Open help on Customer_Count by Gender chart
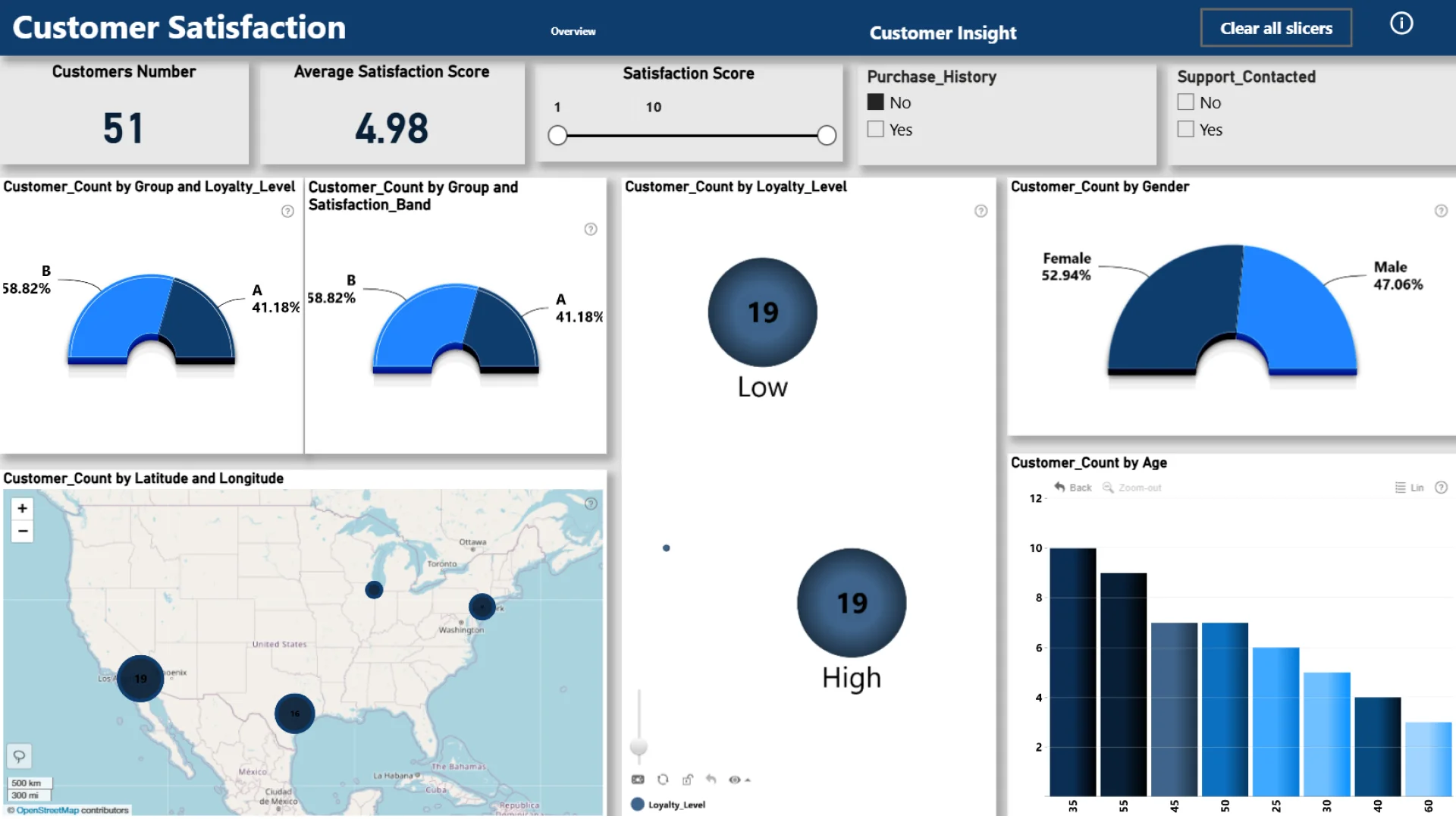The image size is (1456, 819). (1441, 211)
